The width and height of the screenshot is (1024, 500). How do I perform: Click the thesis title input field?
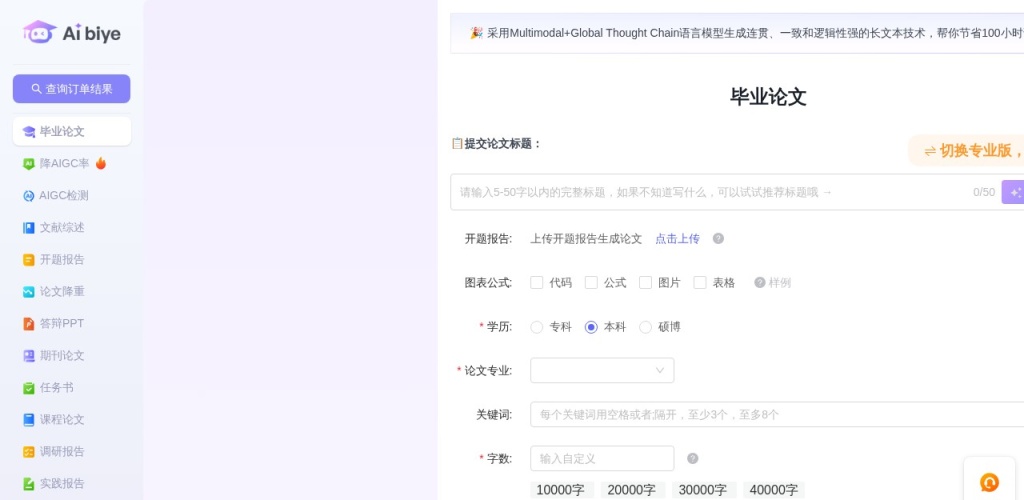[710, 192]
